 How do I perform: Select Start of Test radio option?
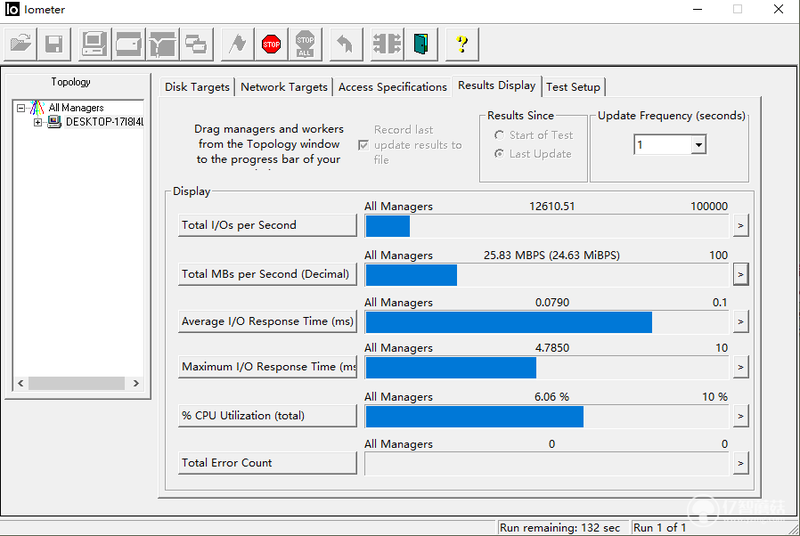tap(499, 135)
